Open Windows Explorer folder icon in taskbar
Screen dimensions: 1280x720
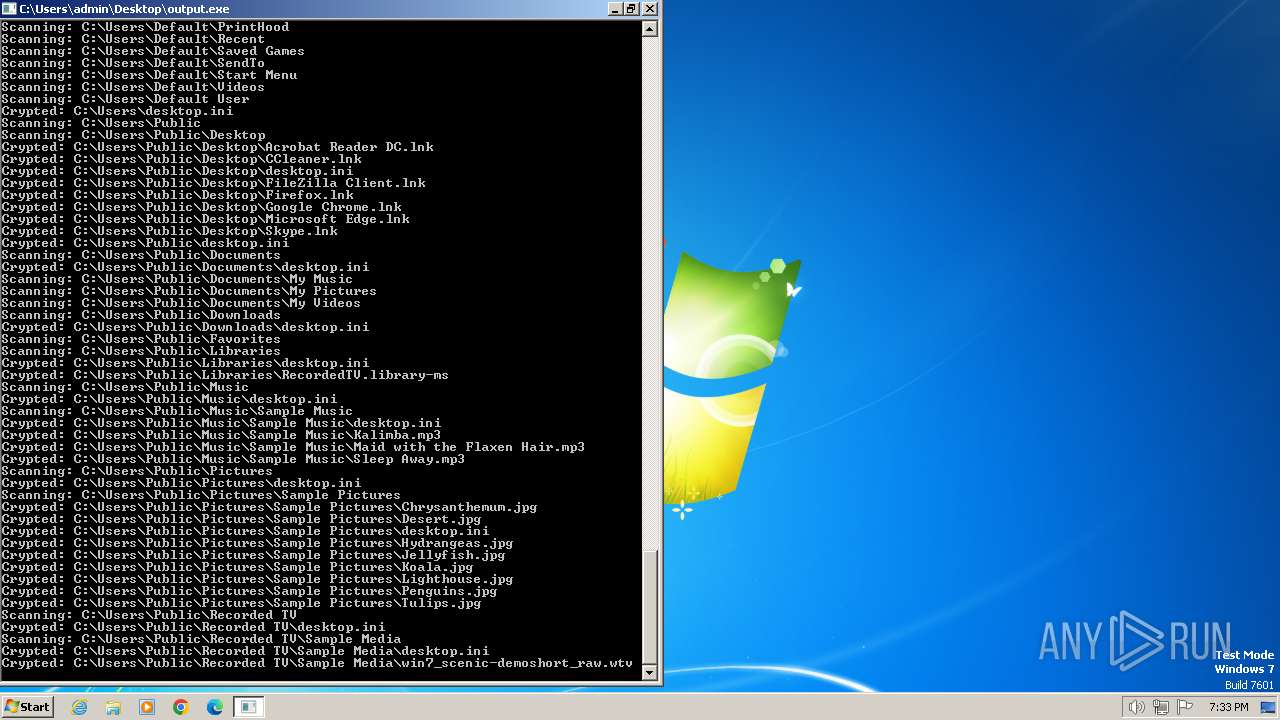113,707
